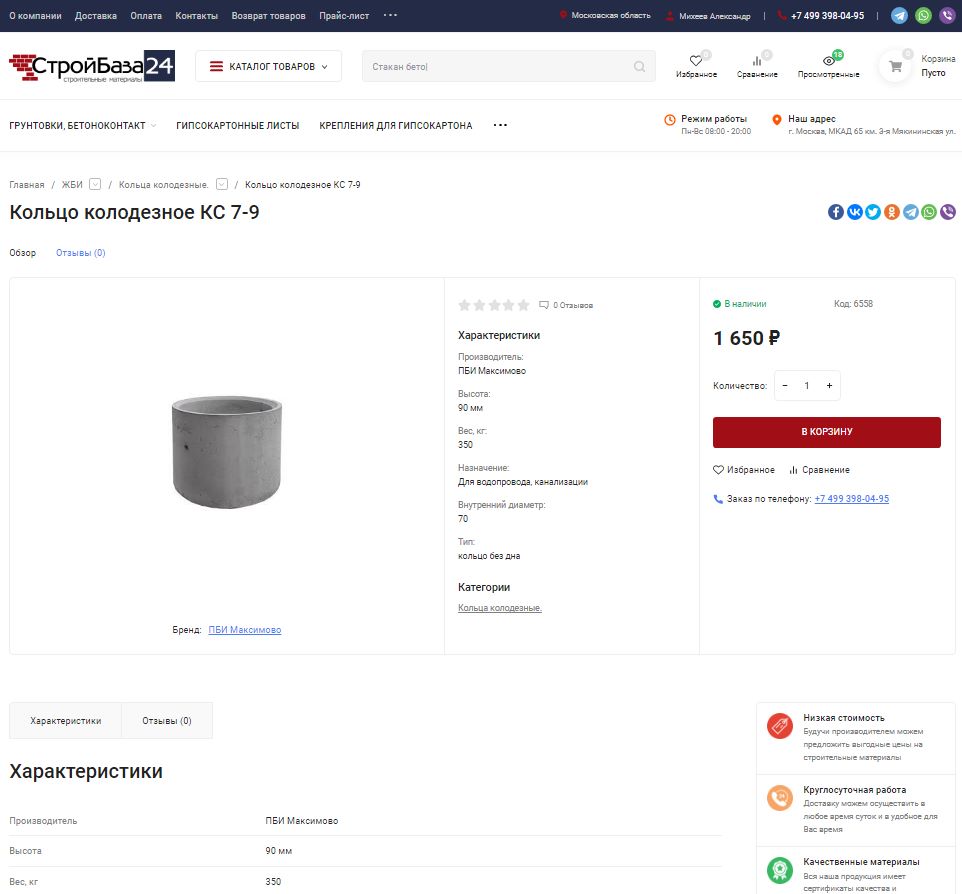Share product on Facebook
This screenshot has width=962, height=894.
pyautogui.click(x=836, y=212)
